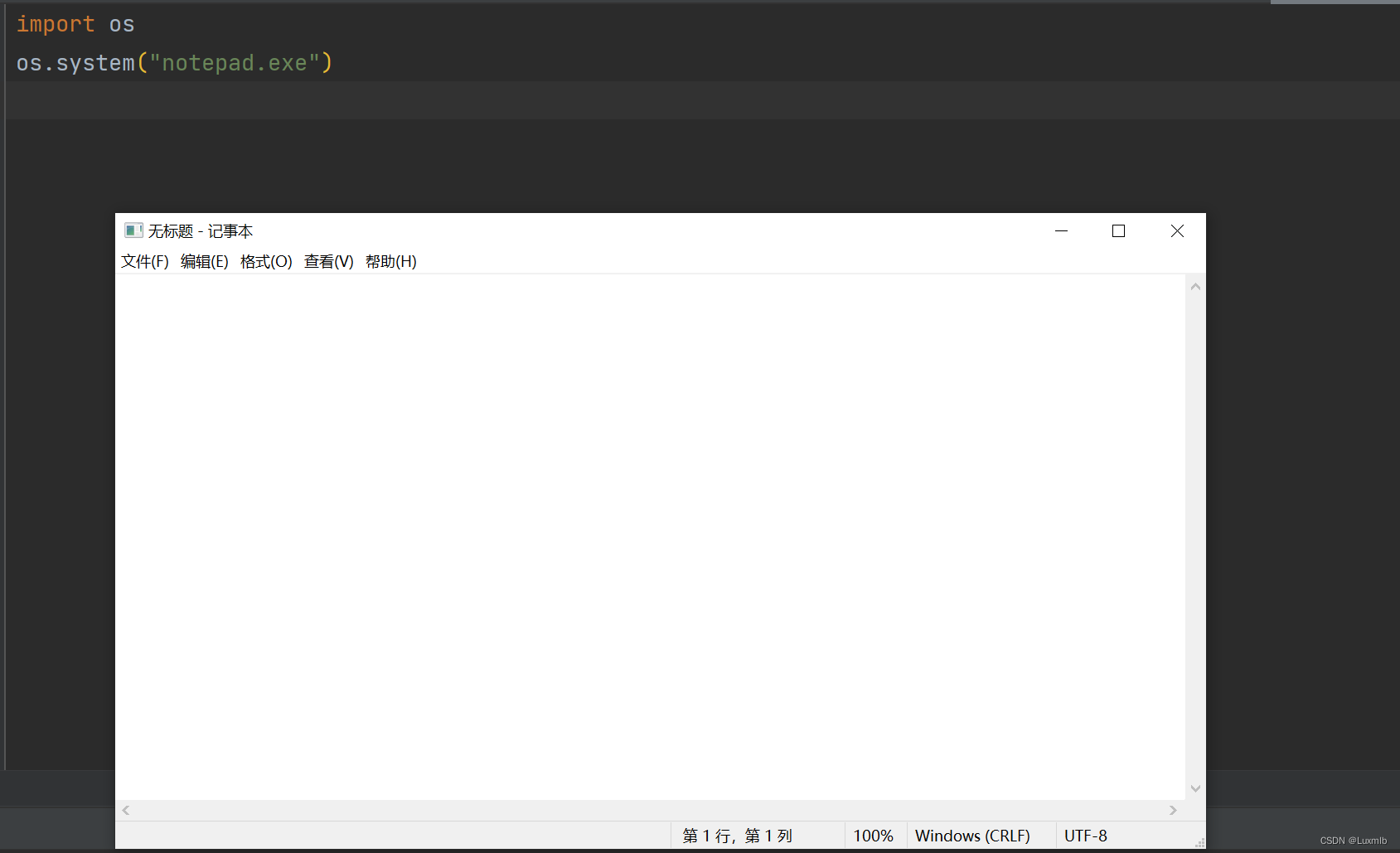Select the os.system code line
This screenshot has height=853, width=1400.
174,62
